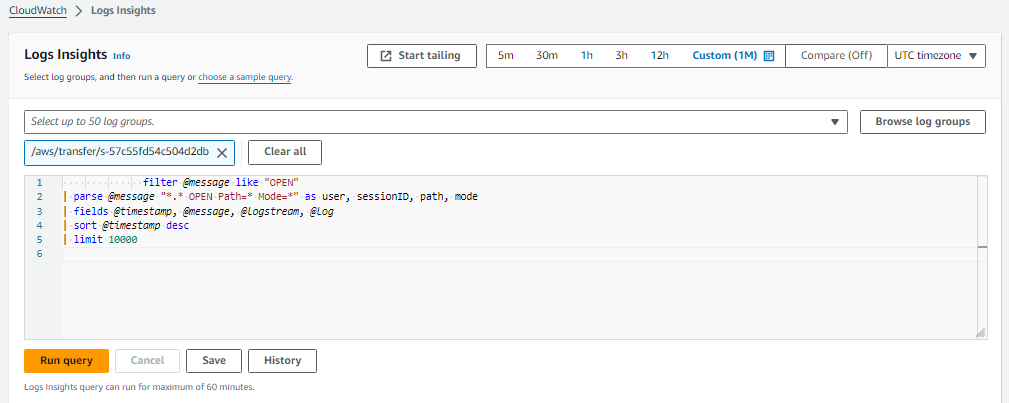1009x403 pixels.
Task: Click the Run query button
Action: tap(66, 361)
